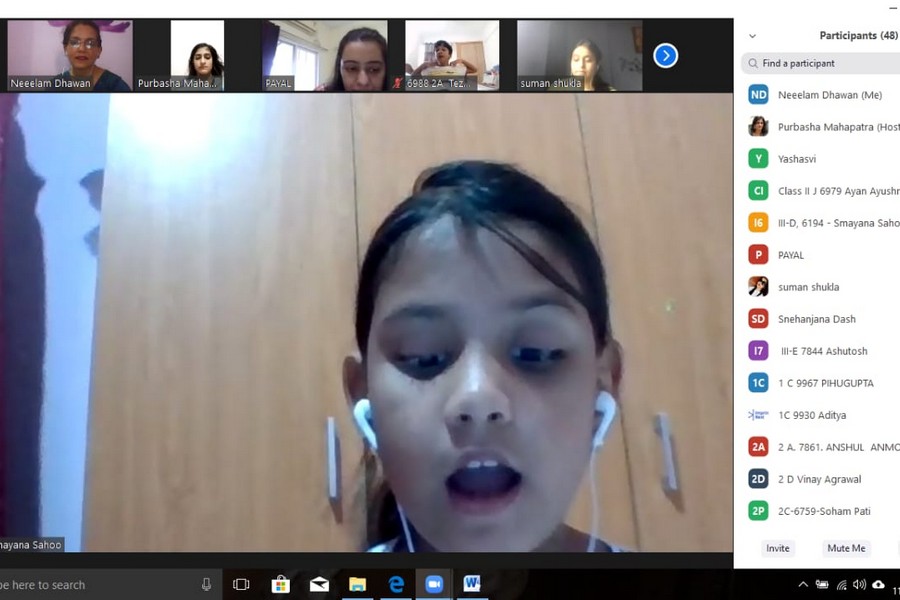
Task: Open Microsoft Store from the taskbar
Action: [x=280, y=584]
